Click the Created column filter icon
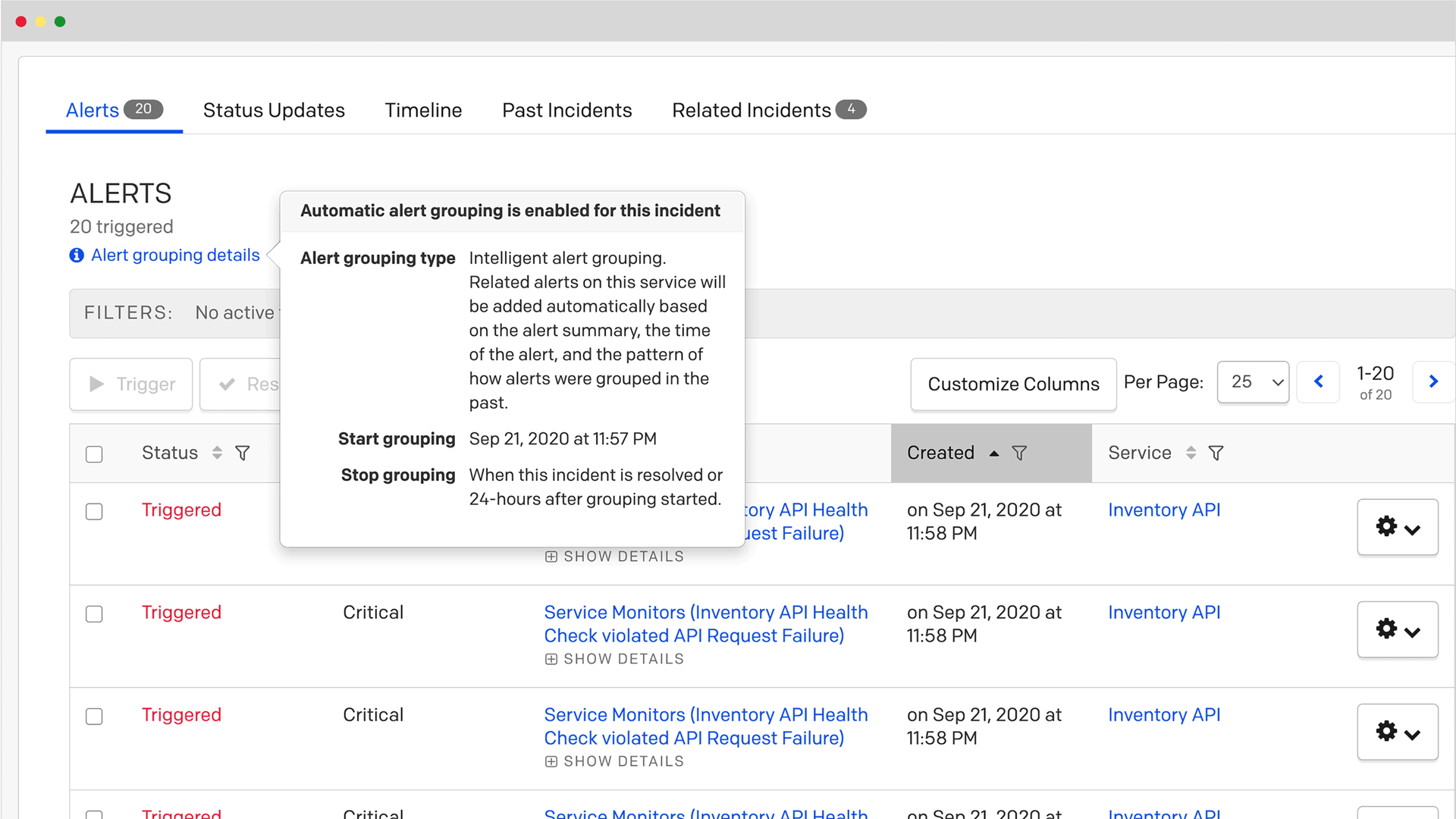This screenshot has height=819, width=1456. point(1020,452)
